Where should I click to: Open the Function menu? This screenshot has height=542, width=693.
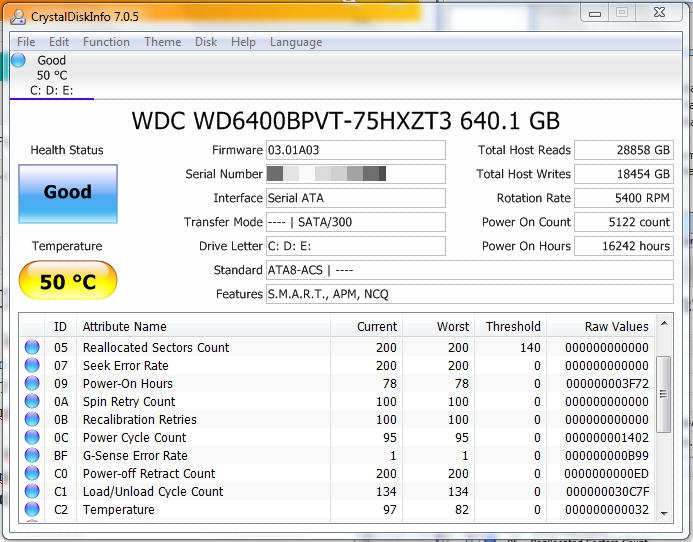[107, 42]
